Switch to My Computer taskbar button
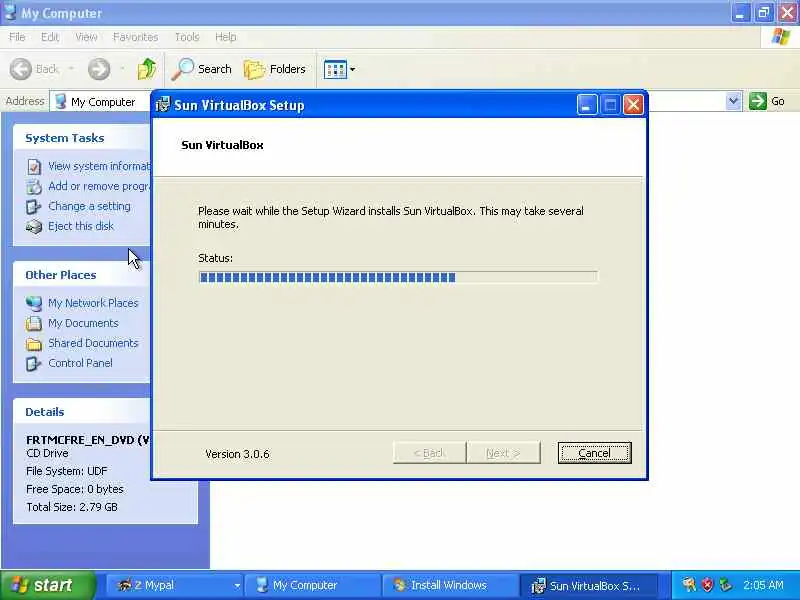Screen dimensions: 800x600 click(312, 585)
